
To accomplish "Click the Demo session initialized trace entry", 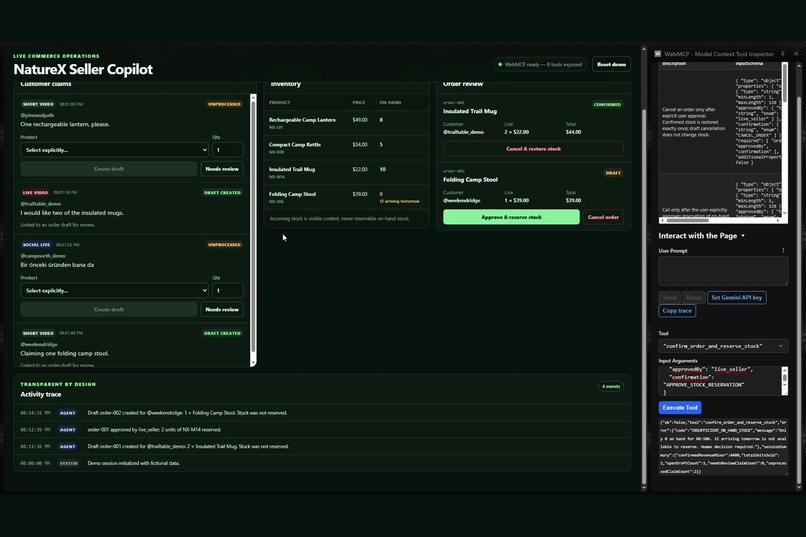I will [322, 463].
